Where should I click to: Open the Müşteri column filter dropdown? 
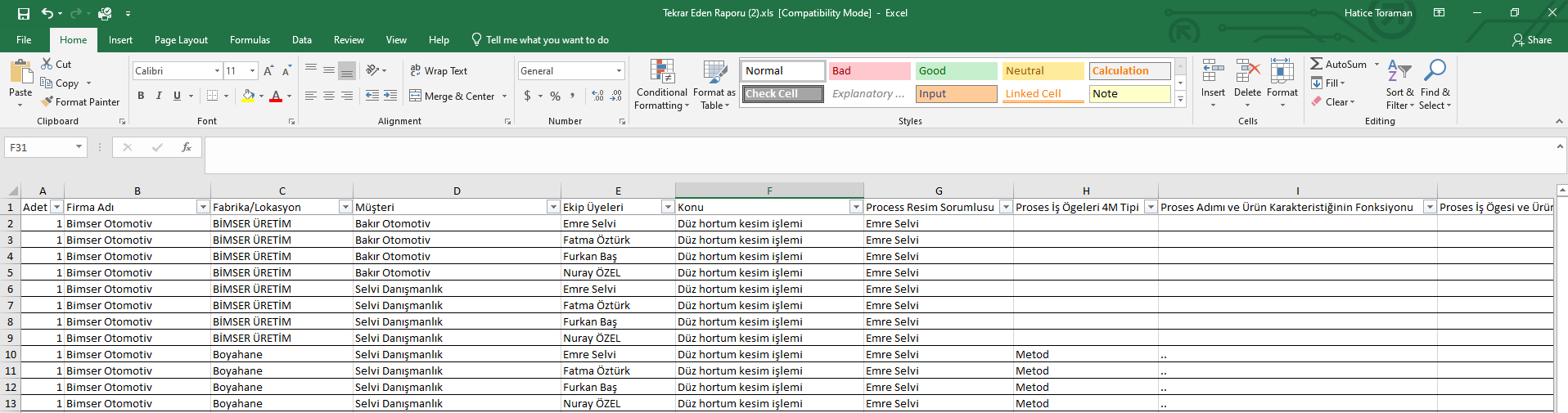553,207
